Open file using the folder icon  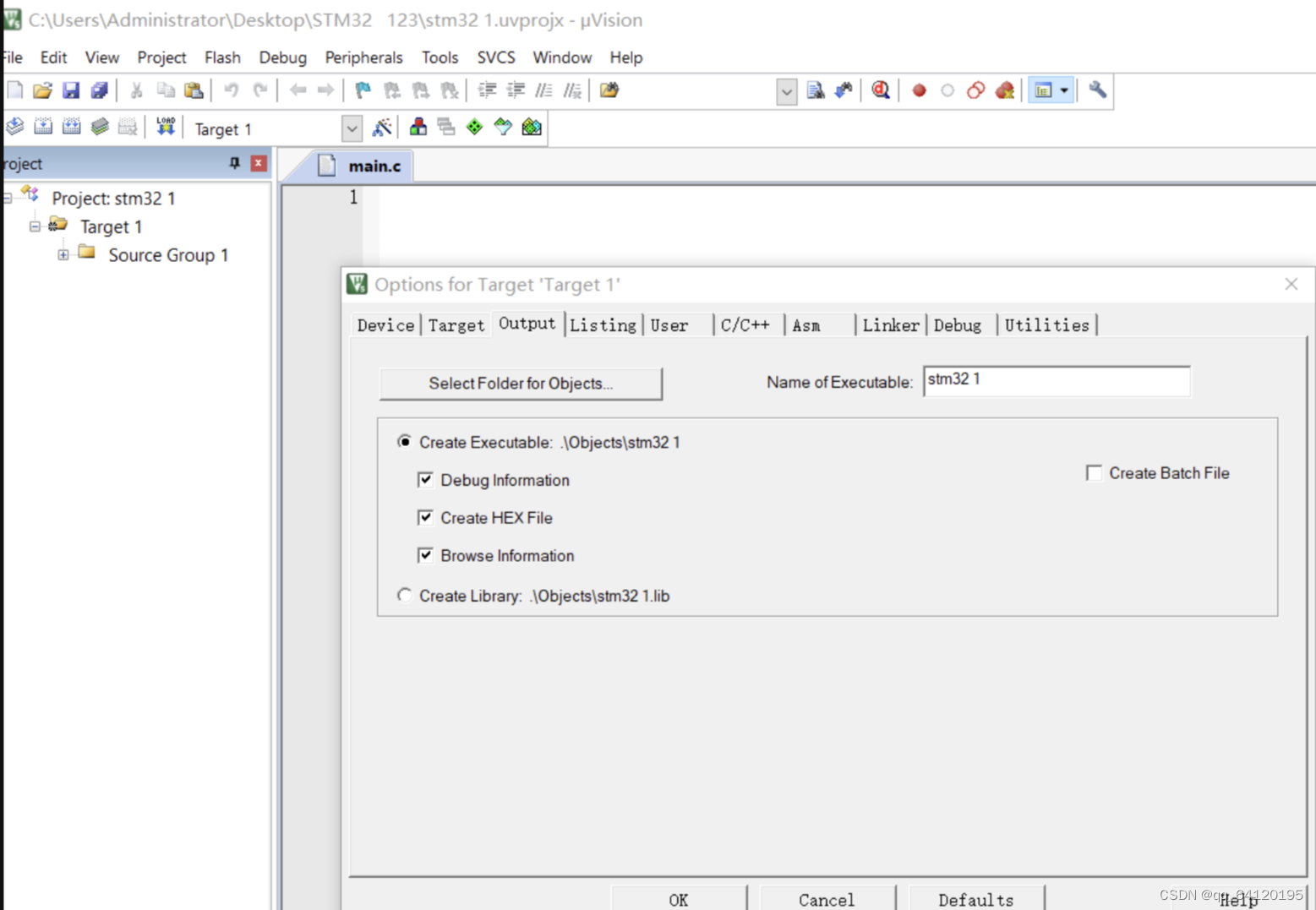(42, 90)
